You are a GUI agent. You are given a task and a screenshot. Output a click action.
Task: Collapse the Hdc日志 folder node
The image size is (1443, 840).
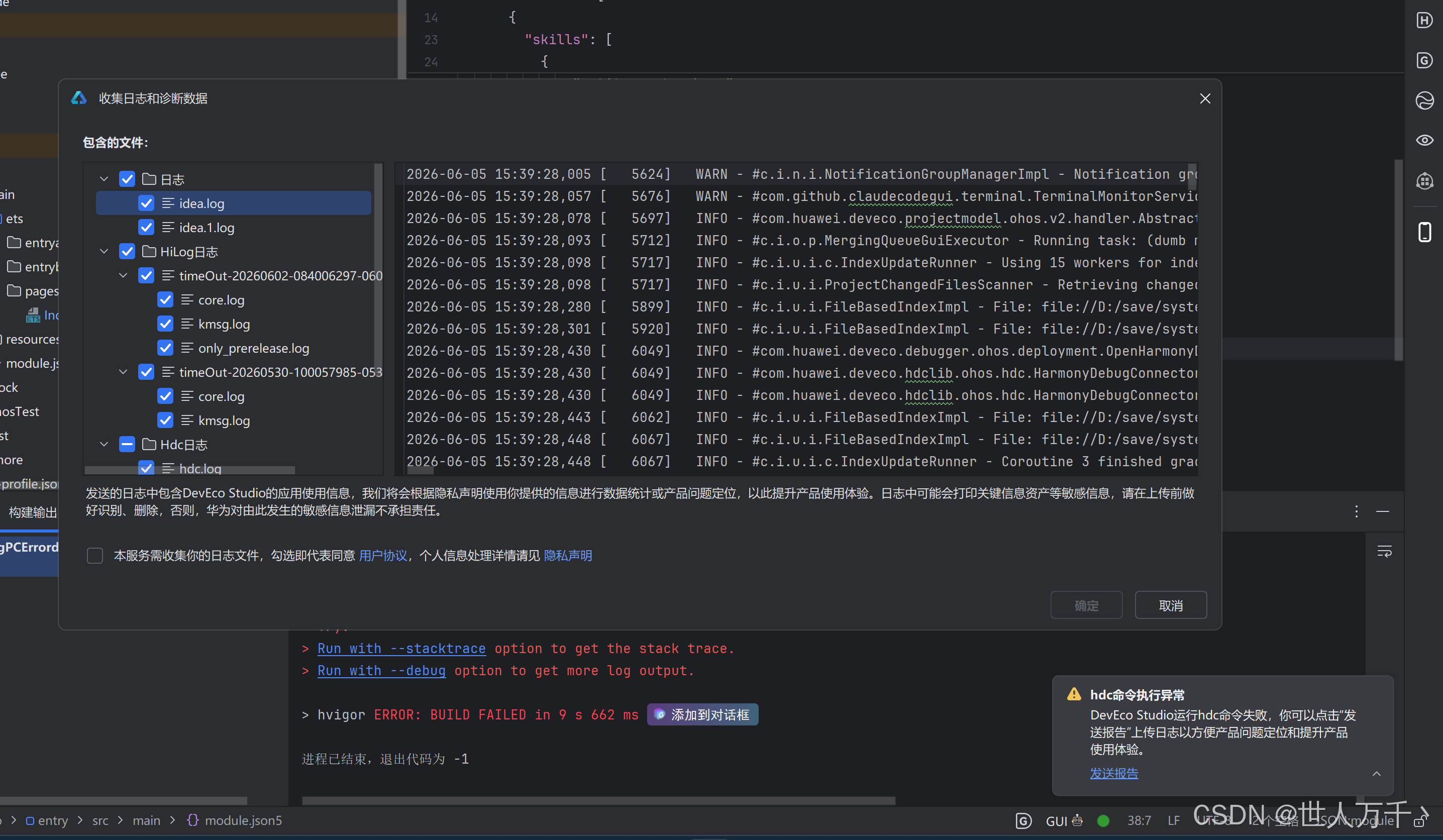click(x=104, y=444)
